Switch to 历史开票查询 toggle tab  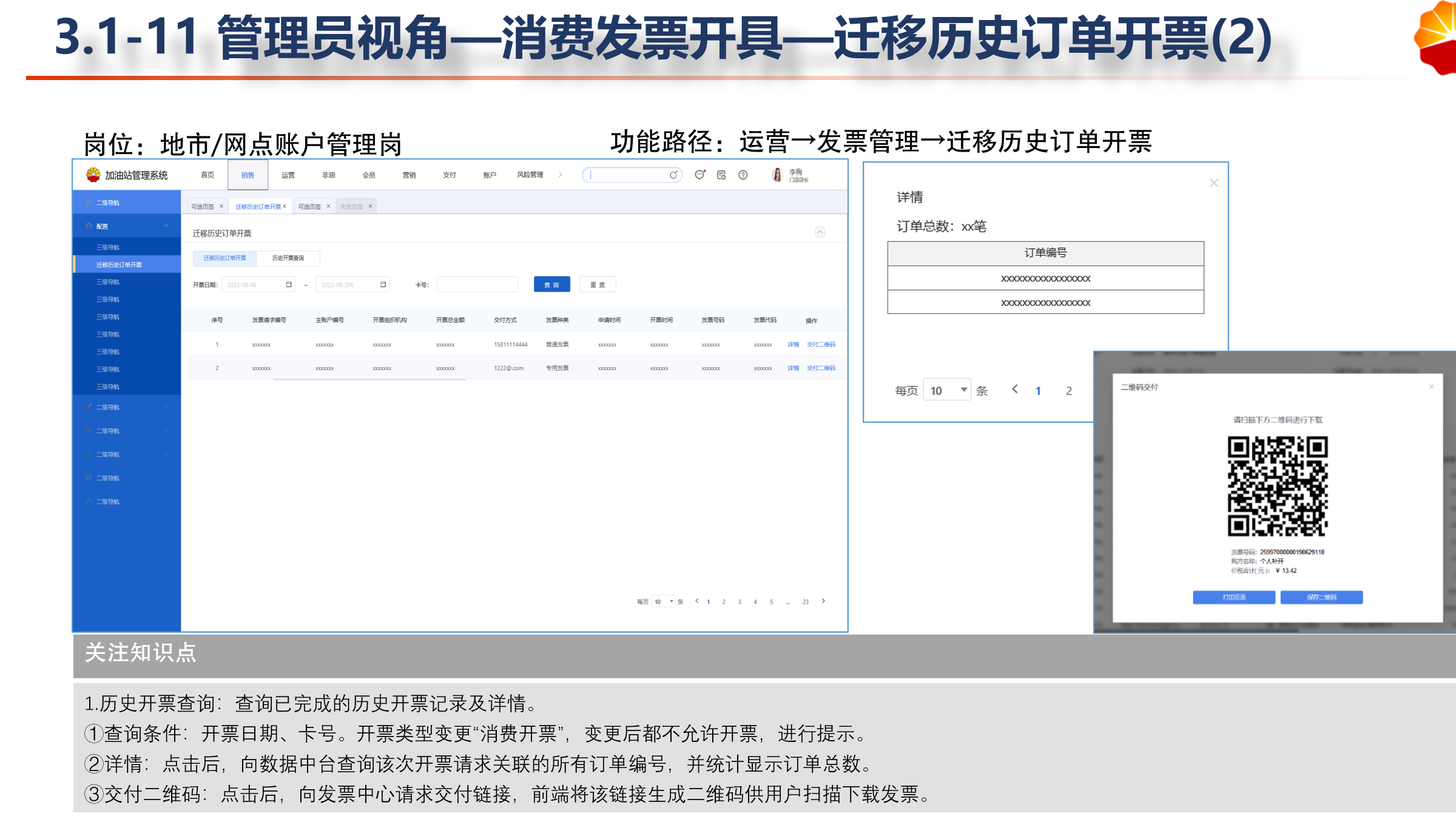pos(288,258)
